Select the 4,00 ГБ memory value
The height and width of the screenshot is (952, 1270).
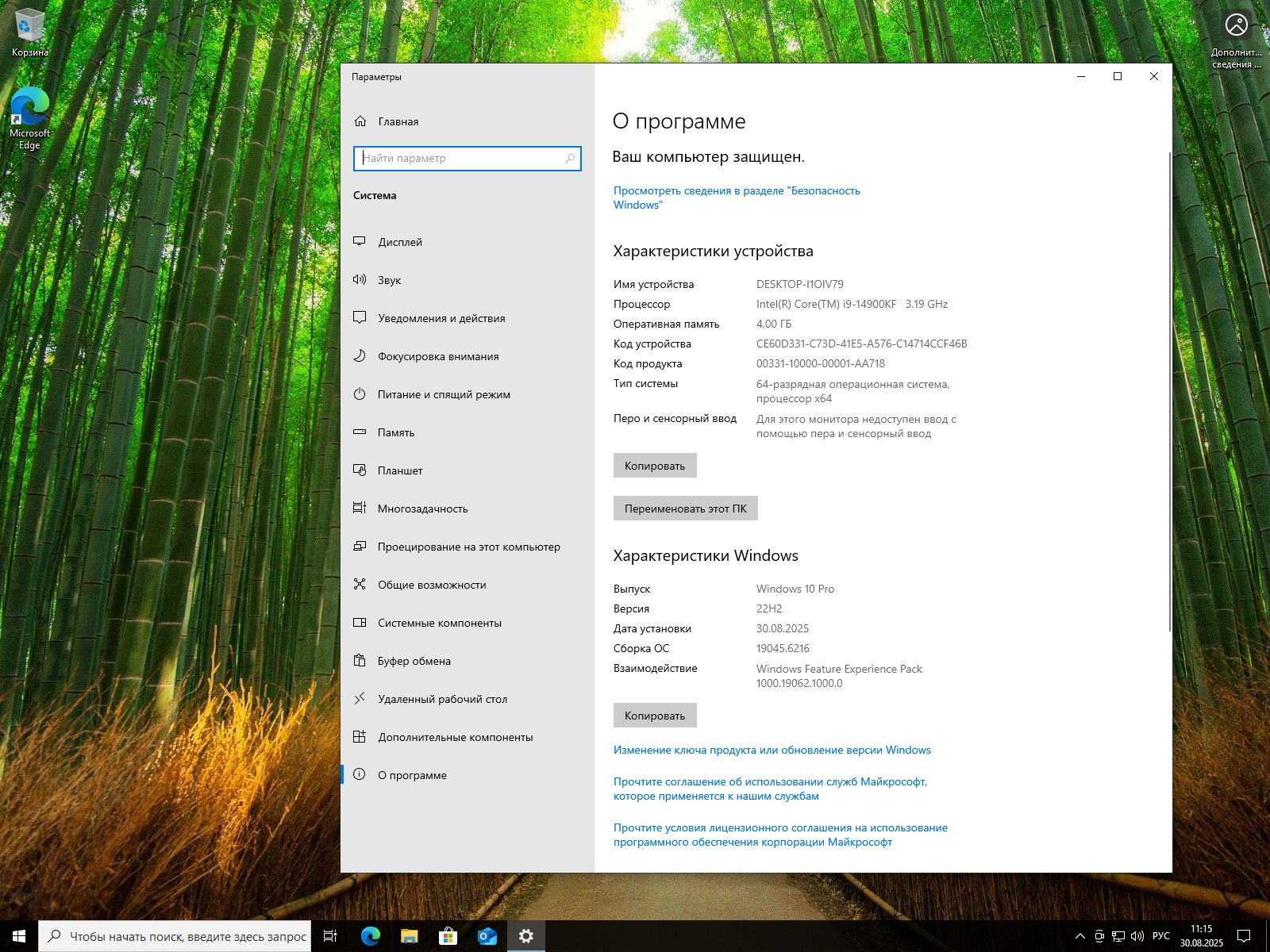pyautogui.click(x=774, y=324)
